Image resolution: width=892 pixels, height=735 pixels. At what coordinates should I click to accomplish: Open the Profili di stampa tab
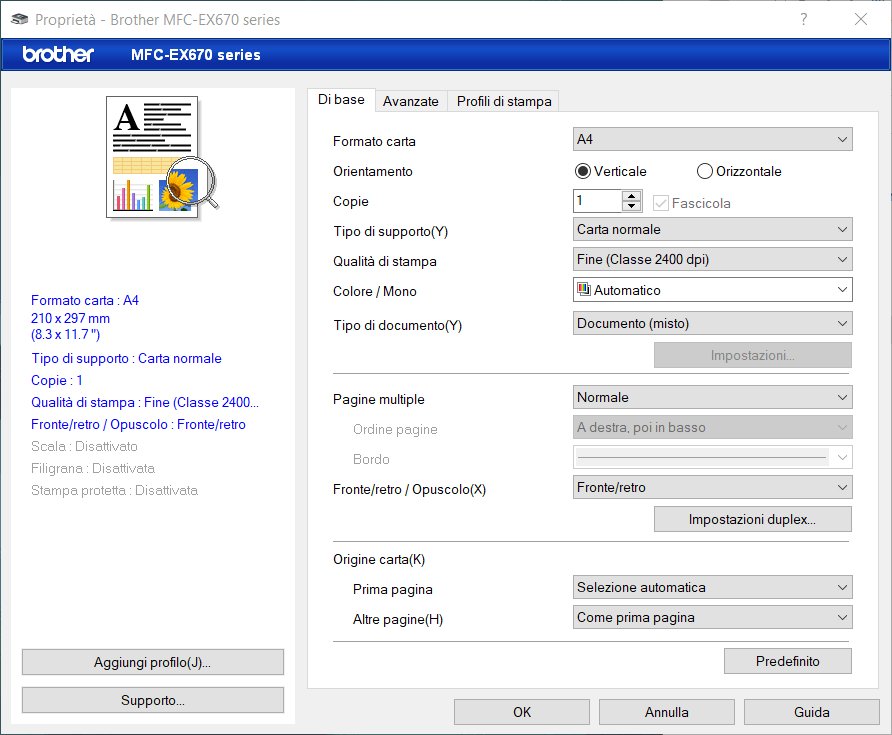(504, 101)
